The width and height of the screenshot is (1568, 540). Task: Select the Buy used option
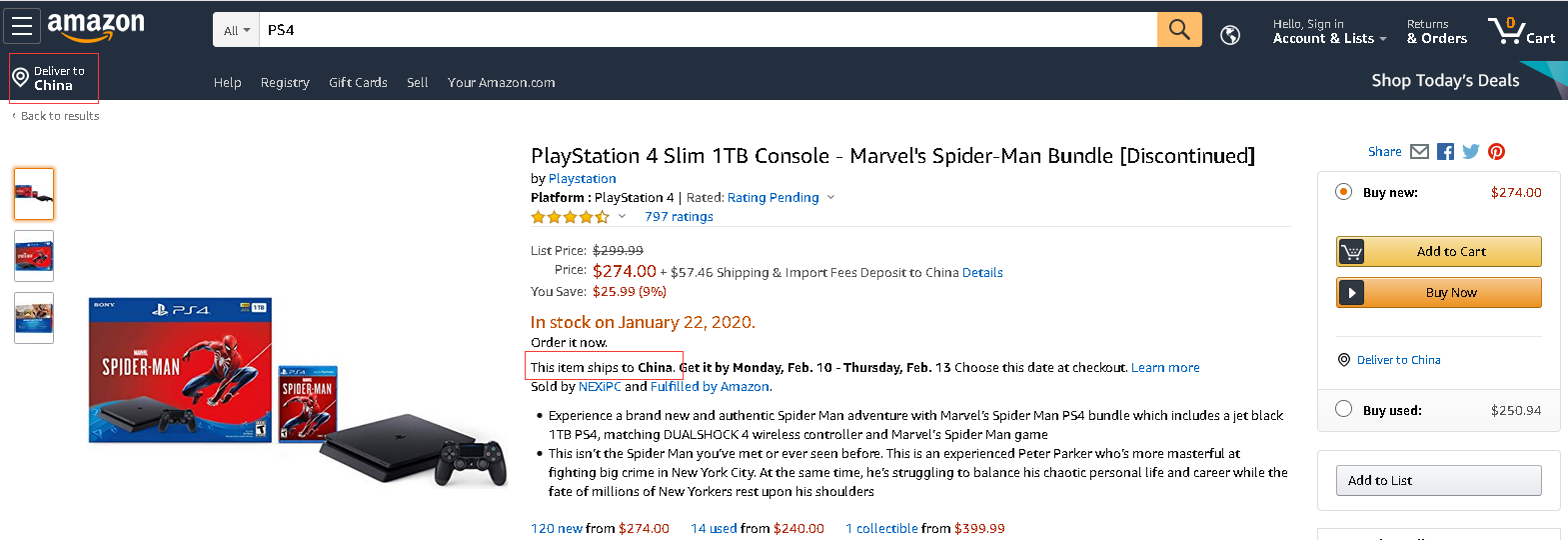(1344, 409)
